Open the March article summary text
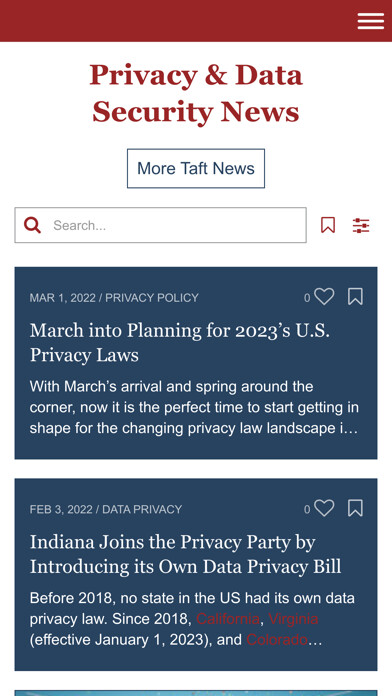The height and width of the screenshot is (696, 392). 194,407
